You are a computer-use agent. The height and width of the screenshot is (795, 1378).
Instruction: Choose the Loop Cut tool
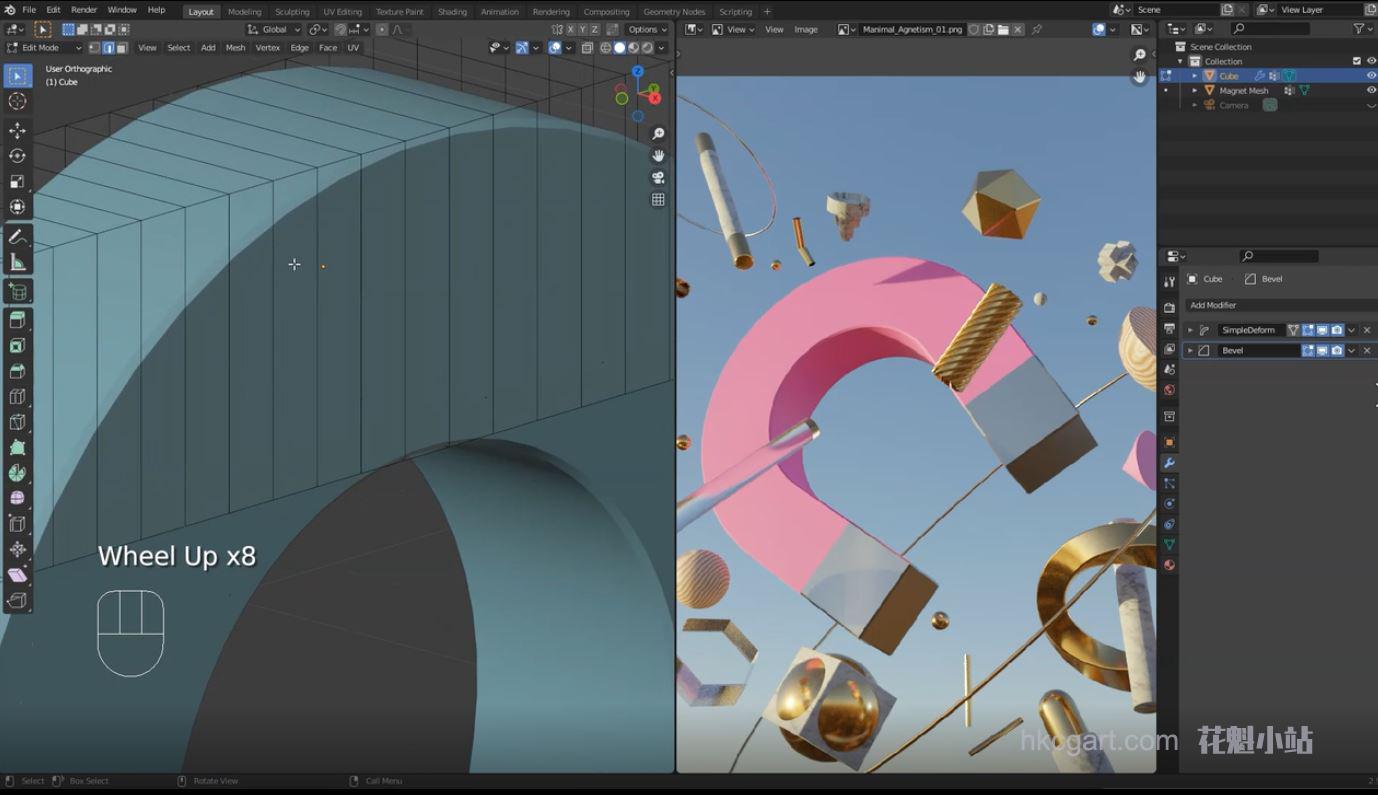(x=17, y=397)
